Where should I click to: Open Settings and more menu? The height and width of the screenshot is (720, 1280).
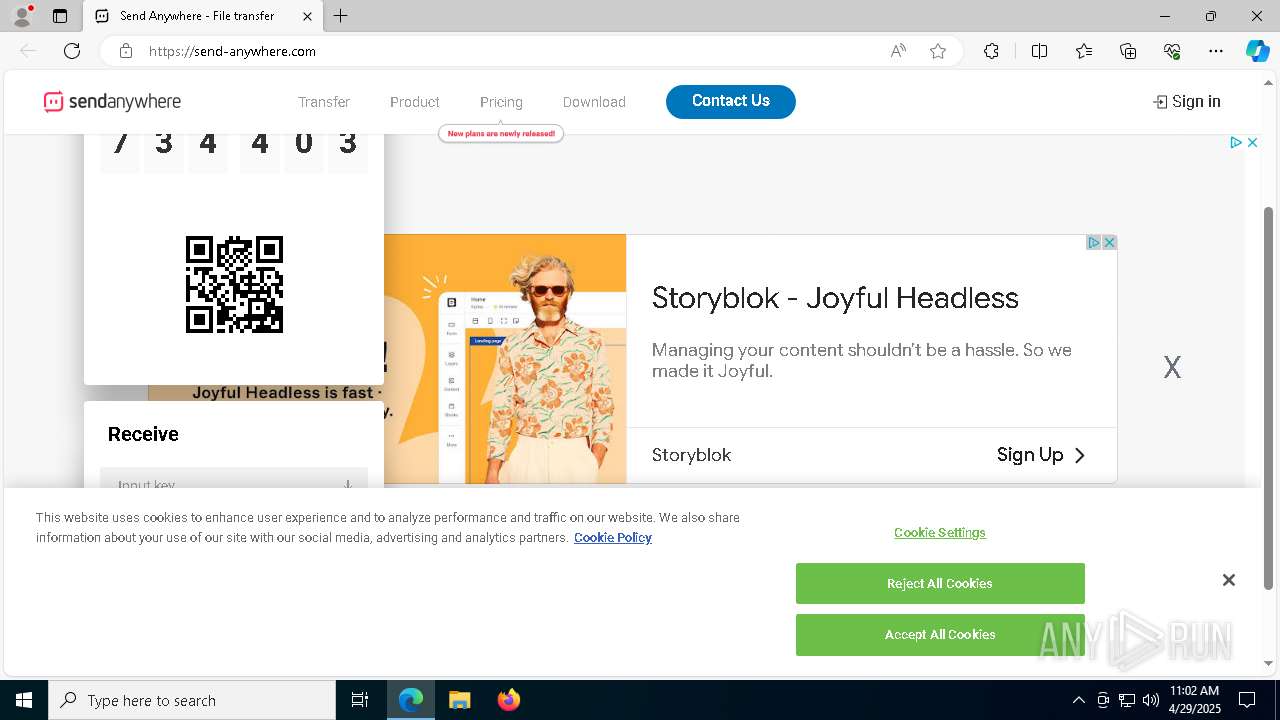pos(1216,51)
